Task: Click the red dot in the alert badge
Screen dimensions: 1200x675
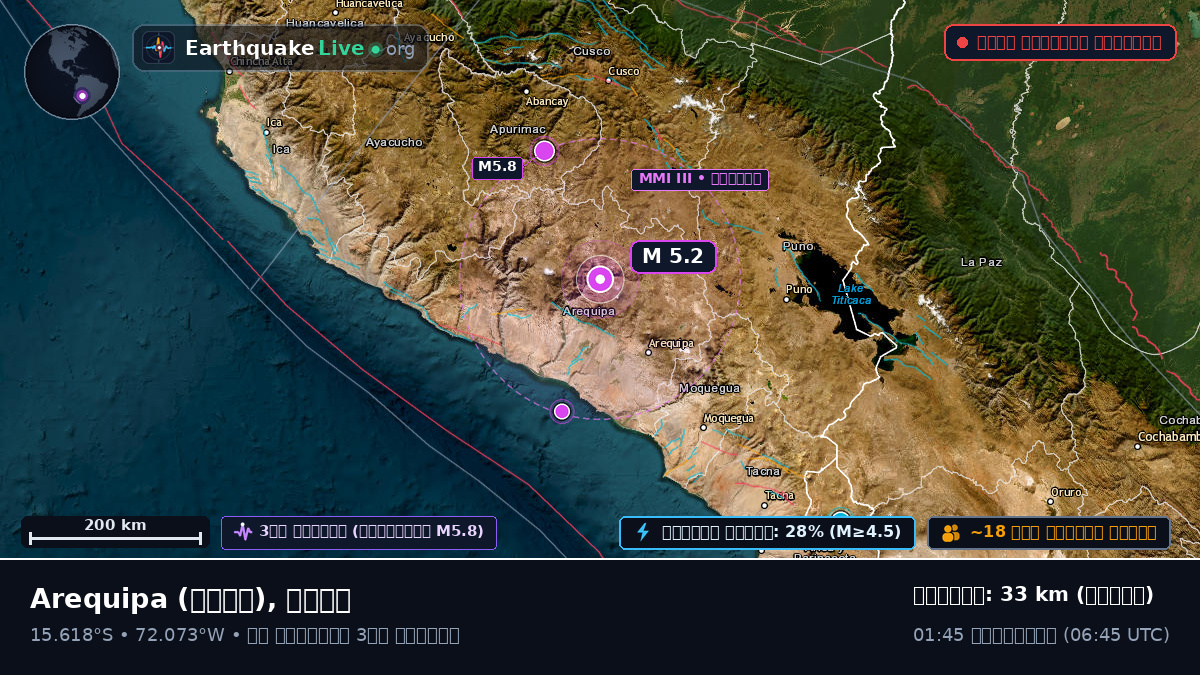Action: click(x=962, y=42)
